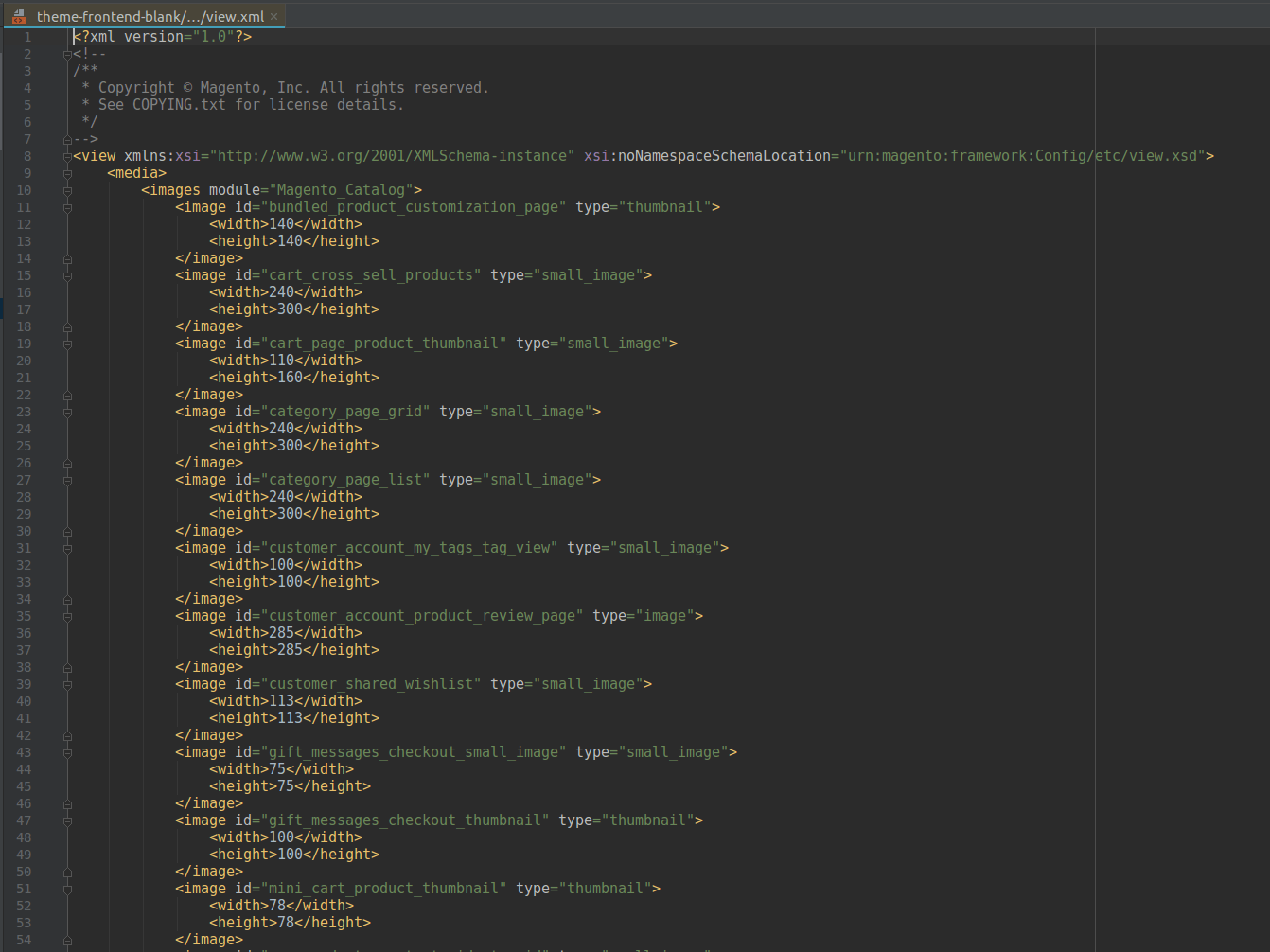Collapse the media element fold marker

67,173
